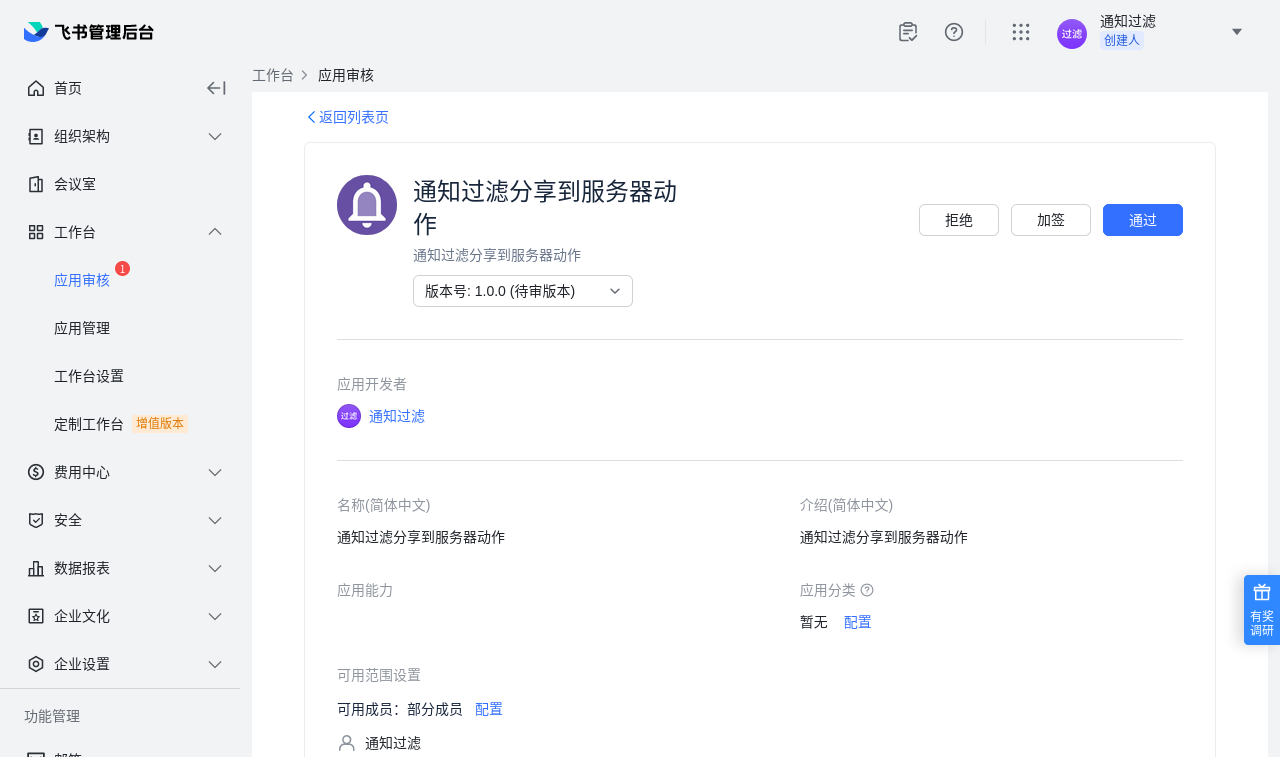The height and width of the screenshot is (757, 1280).
Task: Click the purple bell app icon
Action: [367, 205]
